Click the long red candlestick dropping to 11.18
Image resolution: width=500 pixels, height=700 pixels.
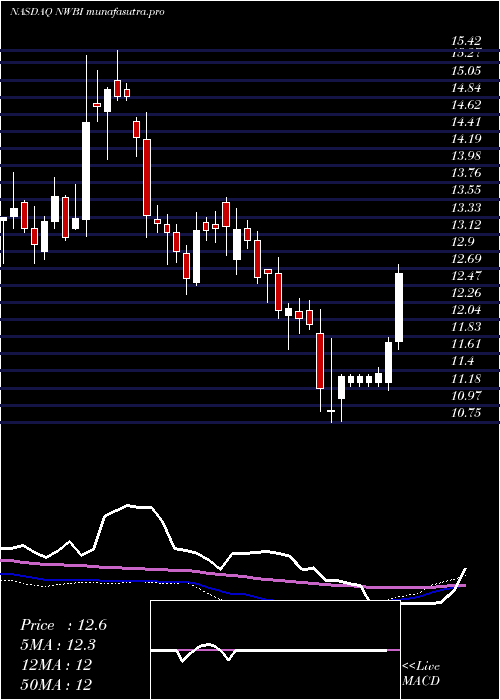(x=320, y=361)
